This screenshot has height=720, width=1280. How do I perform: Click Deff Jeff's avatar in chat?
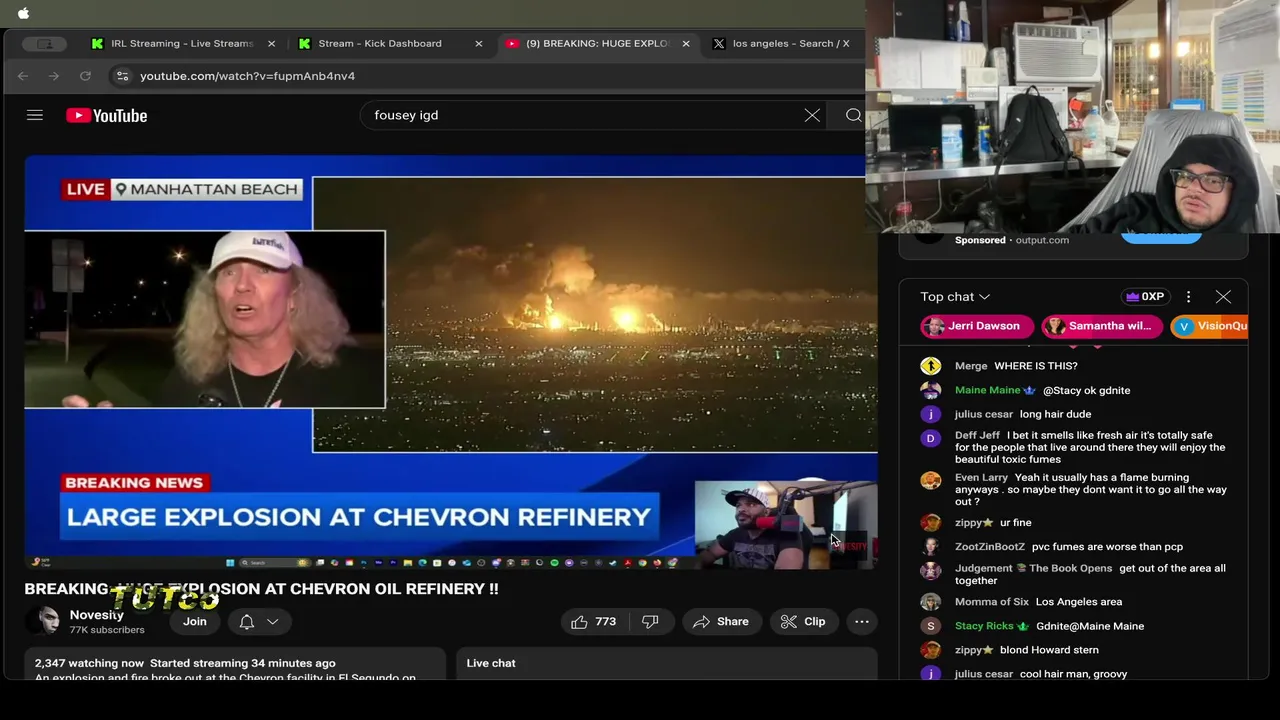[931, 438]
